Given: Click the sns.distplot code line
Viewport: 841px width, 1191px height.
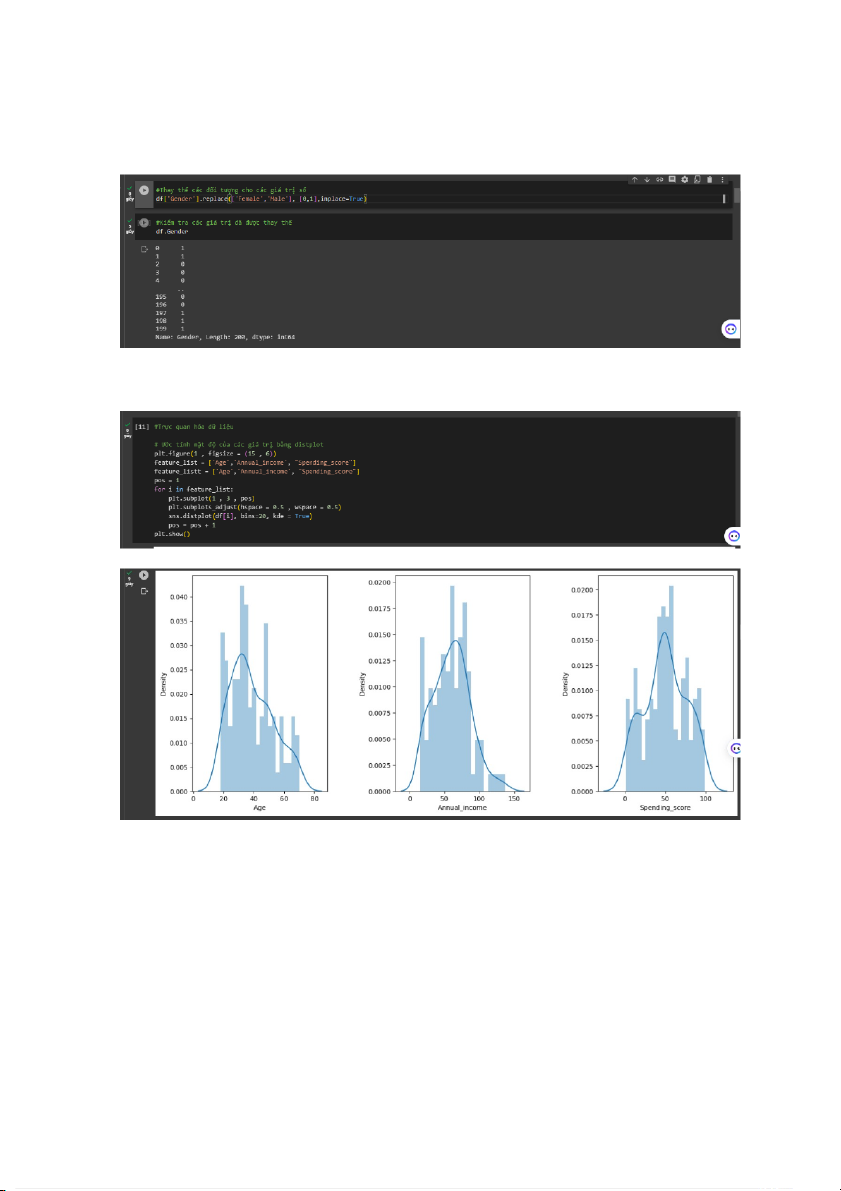Looking at the screenshot, I should (x=241, y=516).
